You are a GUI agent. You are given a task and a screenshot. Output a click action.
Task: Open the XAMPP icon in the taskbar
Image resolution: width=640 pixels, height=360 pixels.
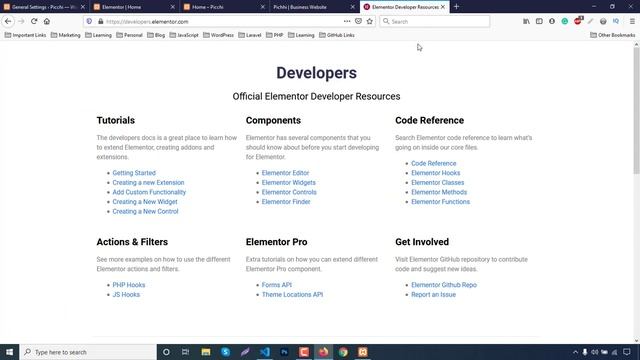[363, 352]
